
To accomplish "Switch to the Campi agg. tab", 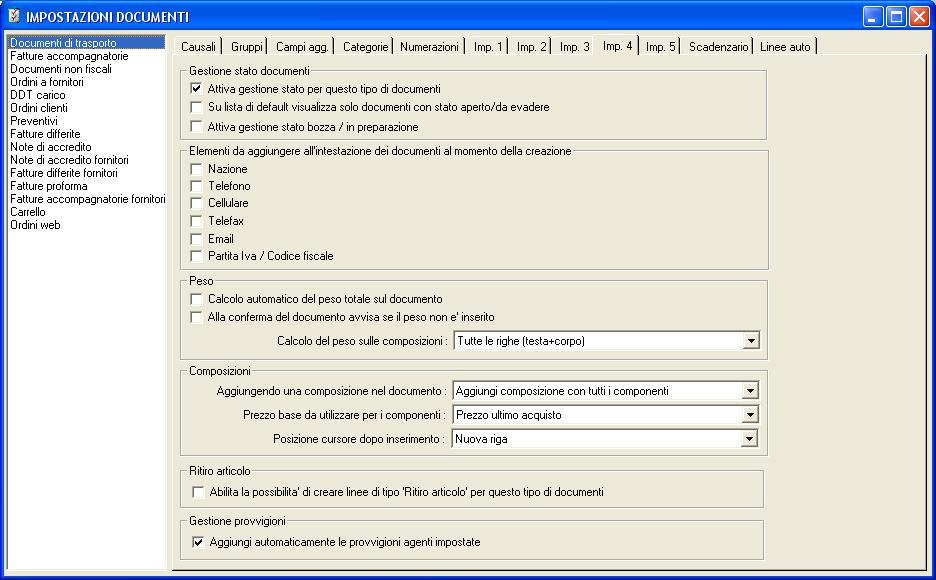I will [x=302, y=47].
